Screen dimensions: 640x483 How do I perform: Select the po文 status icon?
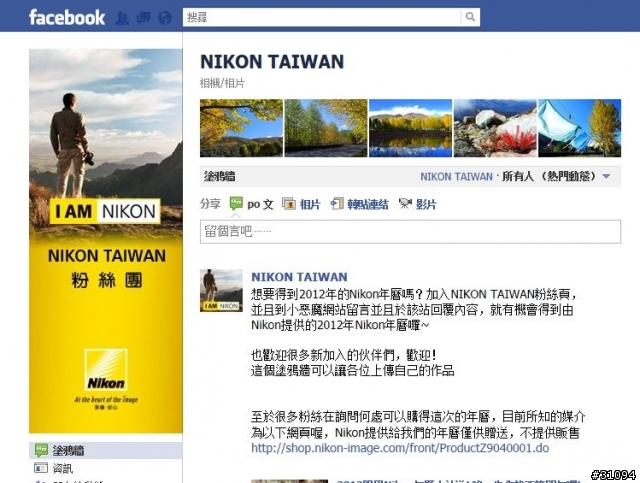[x=236, y=203]
